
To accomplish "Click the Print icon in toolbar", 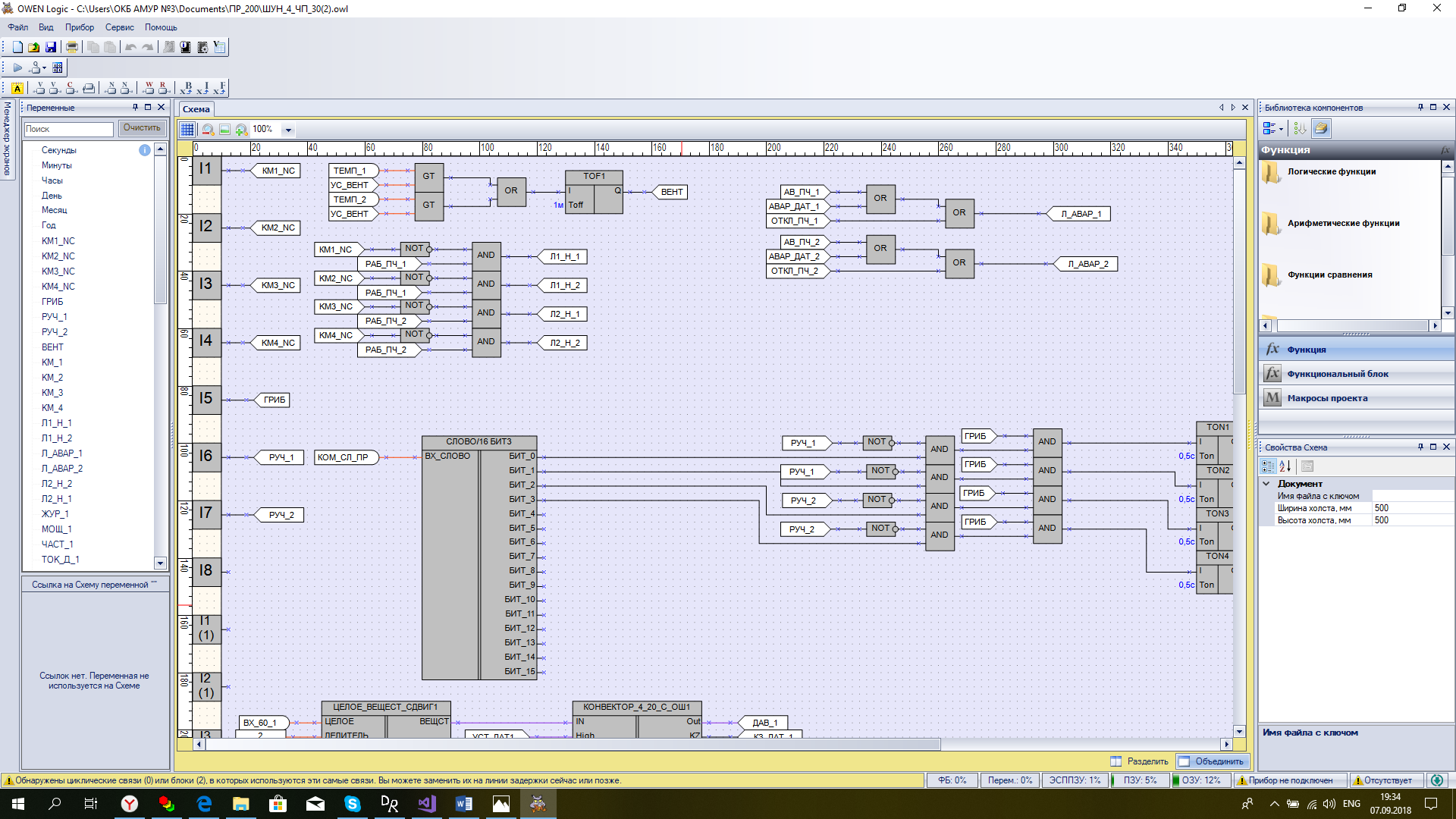I will click(x=72, y=47).
